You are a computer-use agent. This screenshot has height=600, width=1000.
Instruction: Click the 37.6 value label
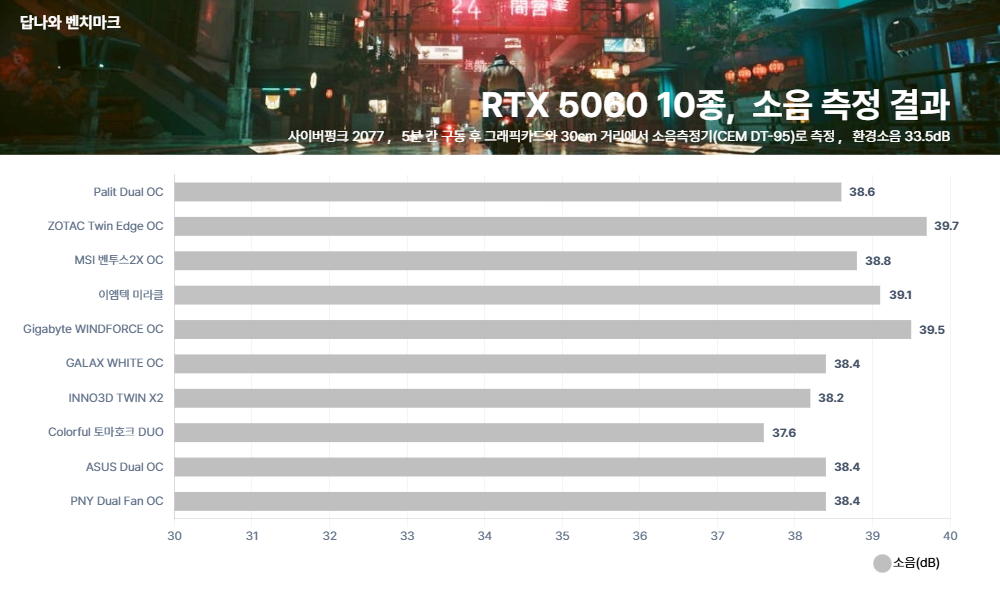[784, 433]
